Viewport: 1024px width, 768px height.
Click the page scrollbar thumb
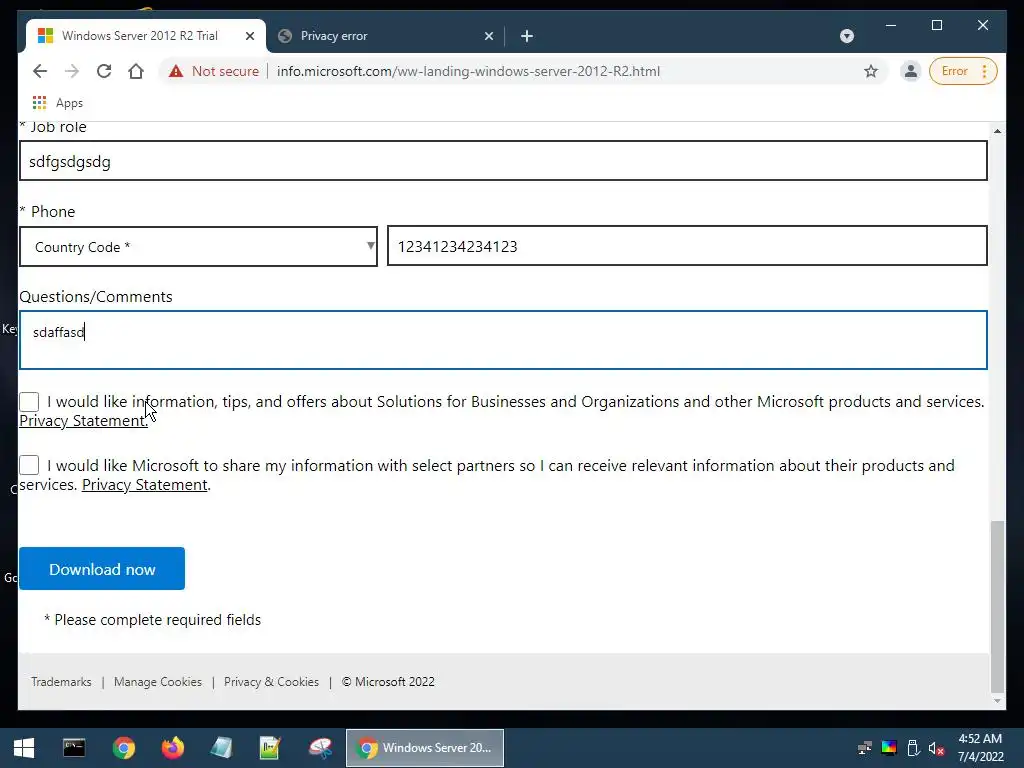pyautogui.click(x=997, y=606)
